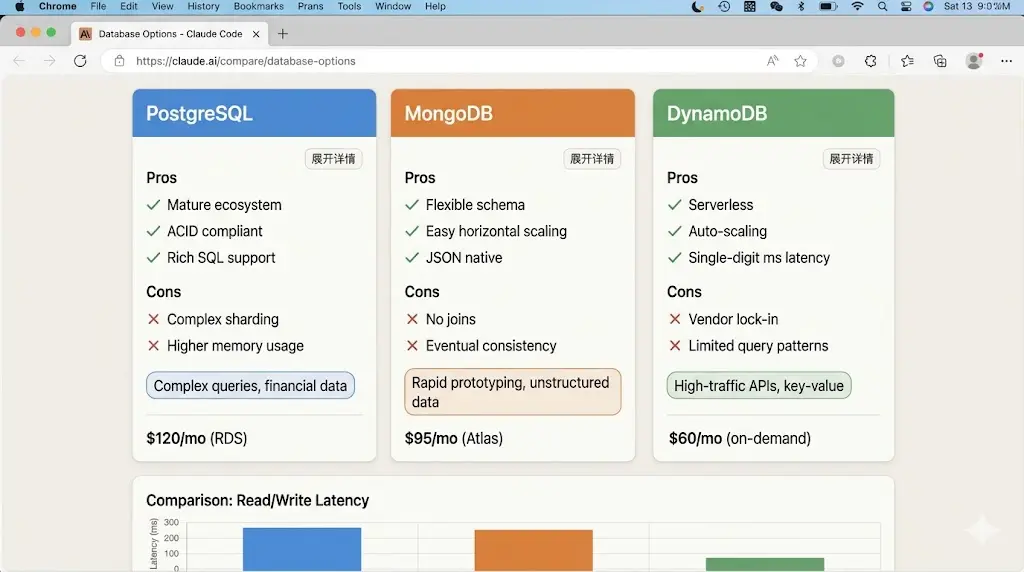Open the Edit menu
Screen dimensions: 1024x572
click(129, 7)
